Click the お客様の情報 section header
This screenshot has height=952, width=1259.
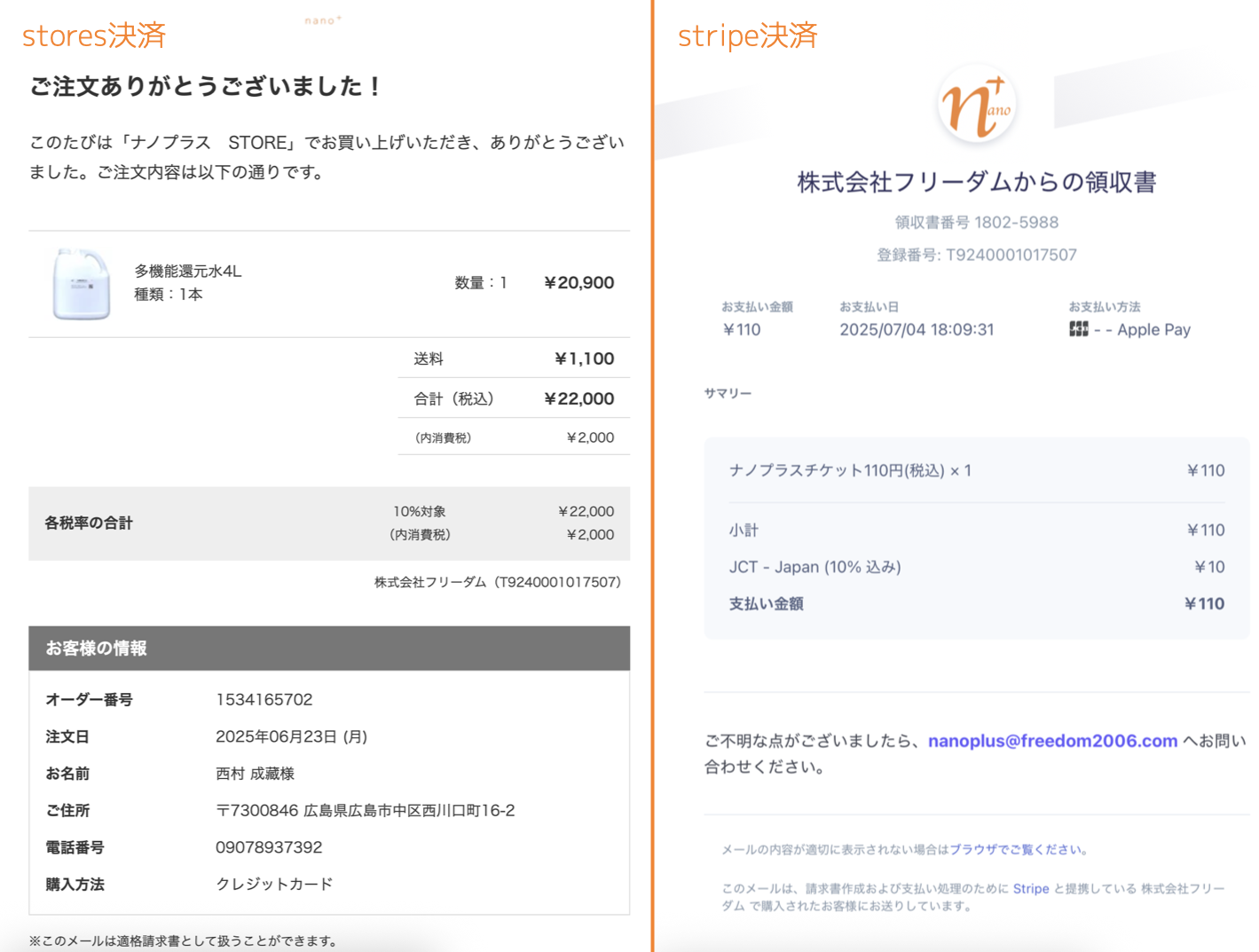(x=97, y=649)
